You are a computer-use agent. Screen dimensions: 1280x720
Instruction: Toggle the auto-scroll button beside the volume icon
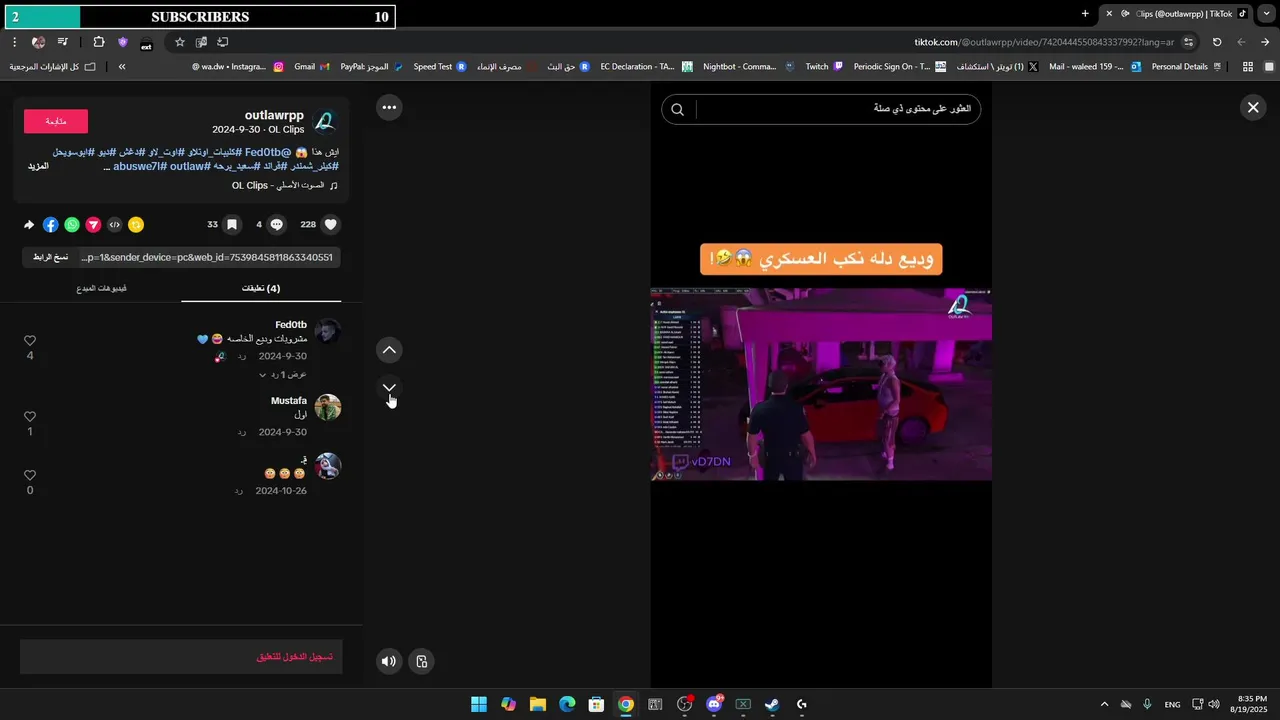click(422, 661)
